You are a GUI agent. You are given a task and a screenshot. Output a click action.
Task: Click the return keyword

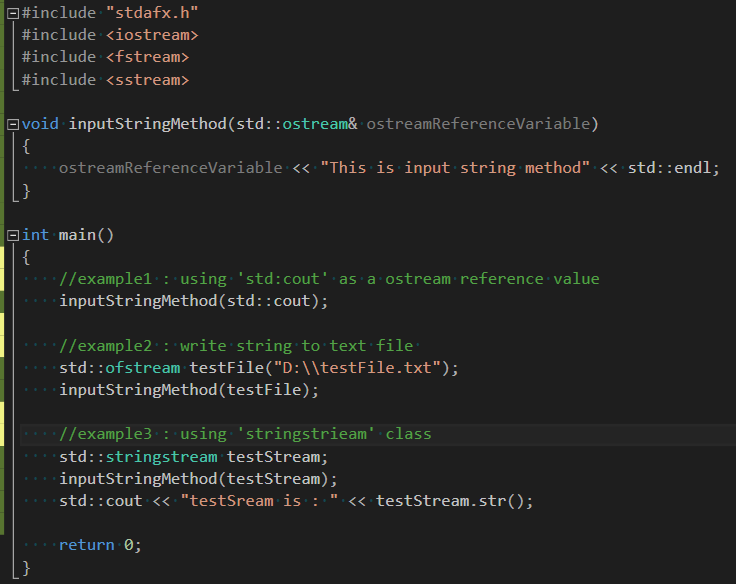86,545
